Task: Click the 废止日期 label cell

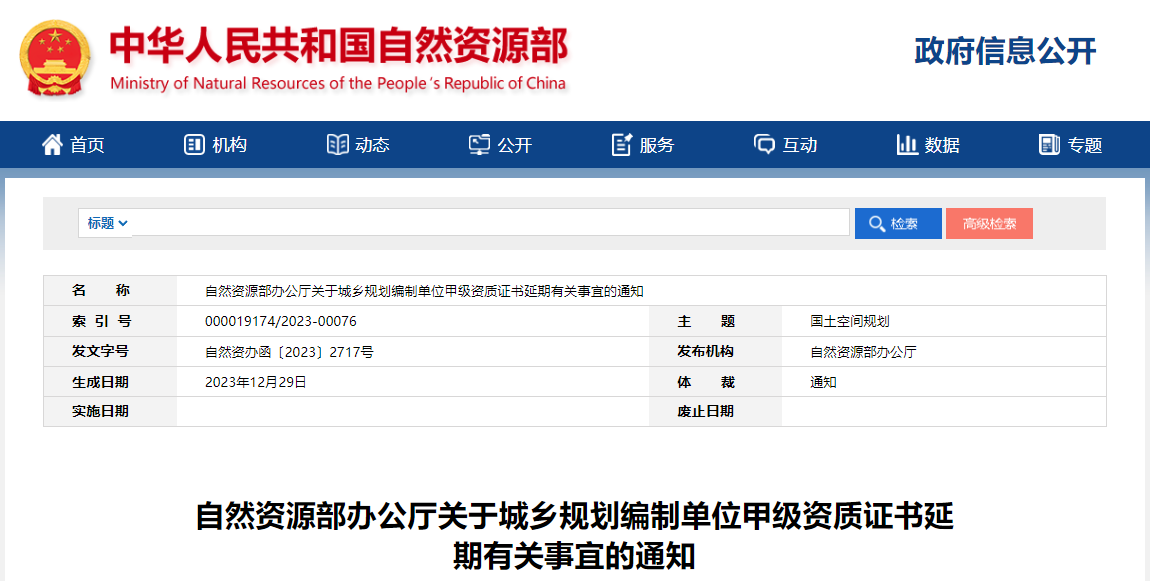Action: tap(716, 412)
